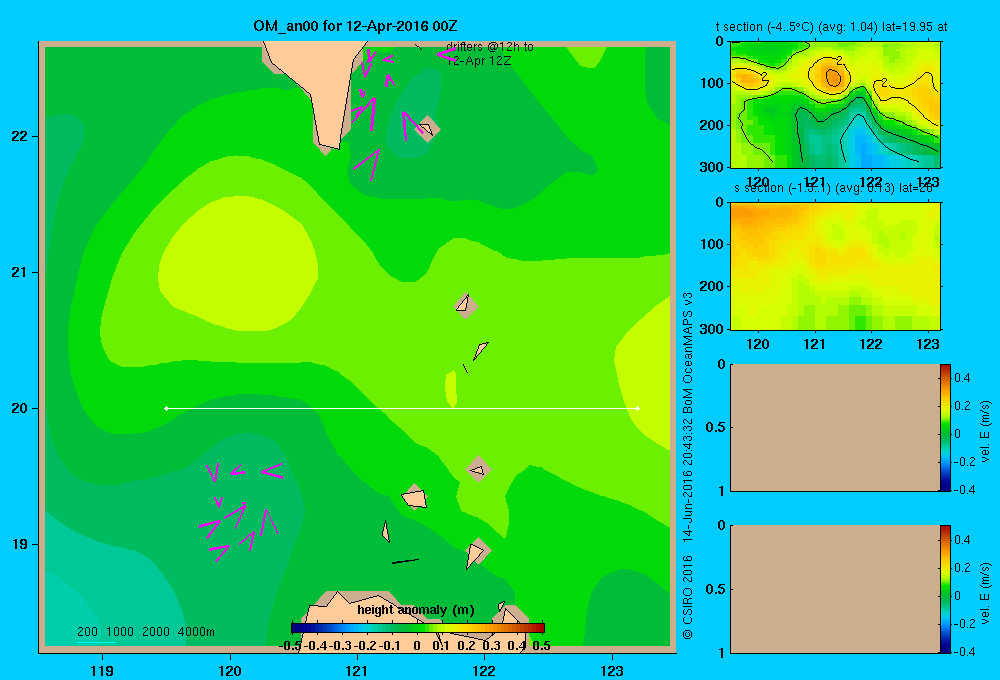The height and width of the screenshot is (680, 1000).
Task: Click the '0.5' label on height color bar
Action: pos(541,646)
